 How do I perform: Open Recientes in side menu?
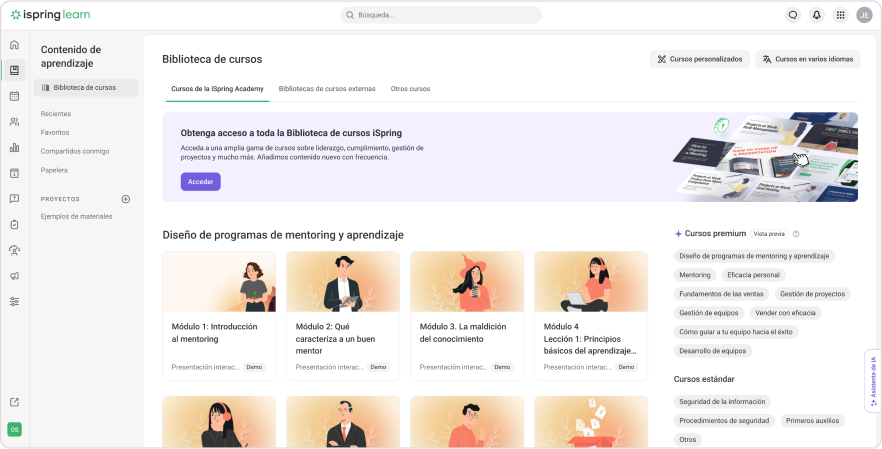point(56,114)
